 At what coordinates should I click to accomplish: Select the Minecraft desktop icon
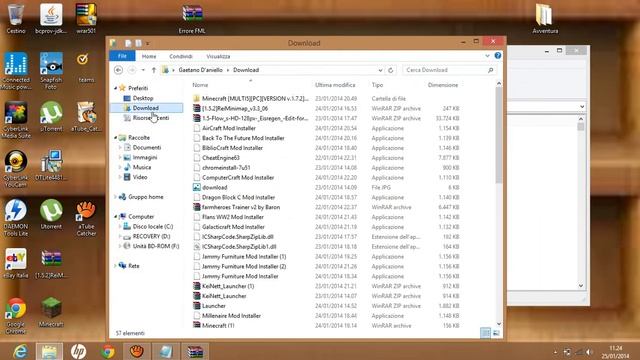pyautogui.click(x=51, y=312)
